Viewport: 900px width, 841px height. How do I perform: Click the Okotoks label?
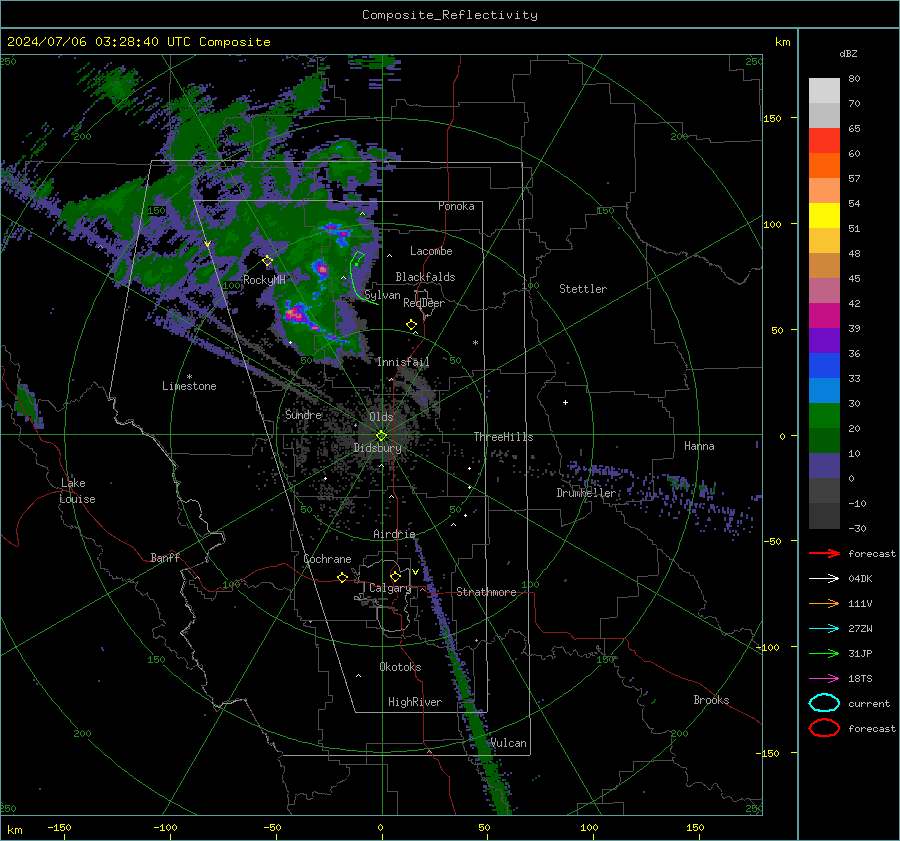(x=400, y=667)
